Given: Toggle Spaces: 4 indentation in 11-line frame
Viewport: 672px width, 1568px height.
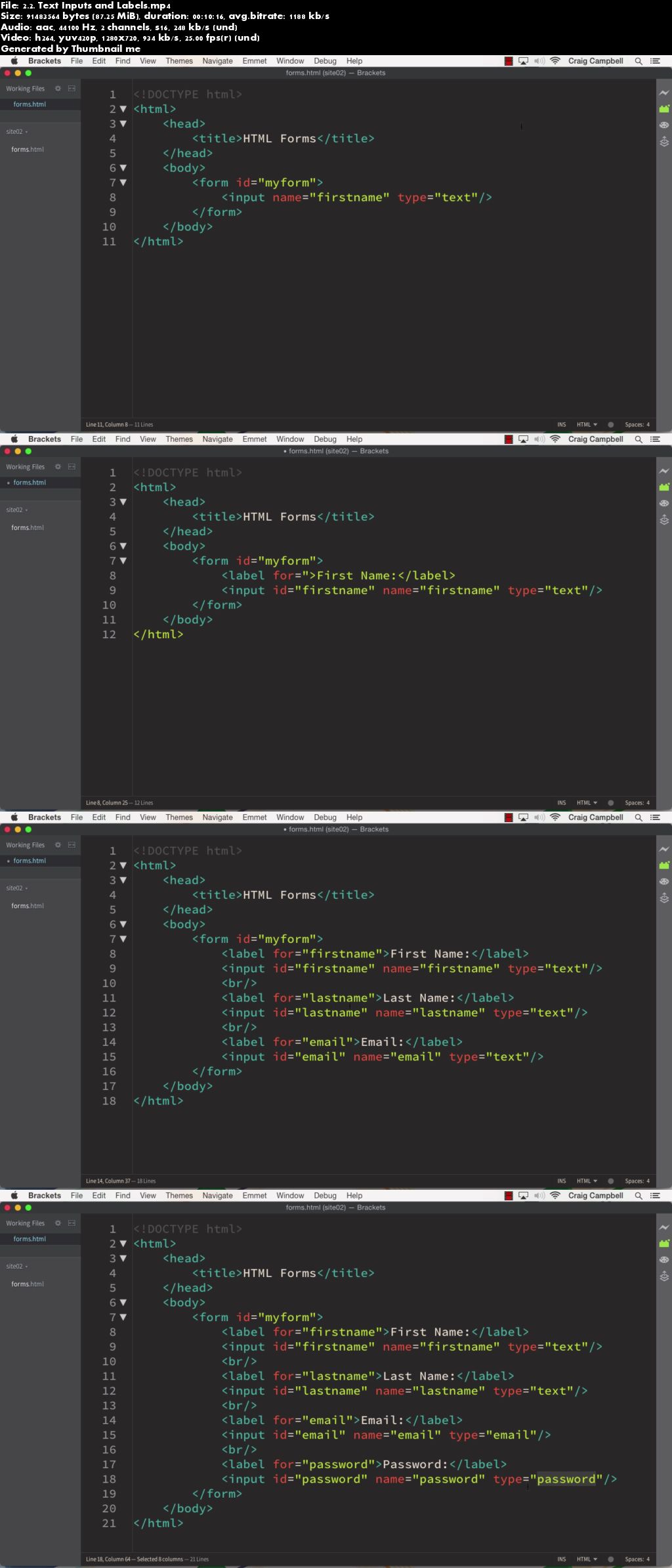Looking at the screenshot, I should click(x=637, y=425).
